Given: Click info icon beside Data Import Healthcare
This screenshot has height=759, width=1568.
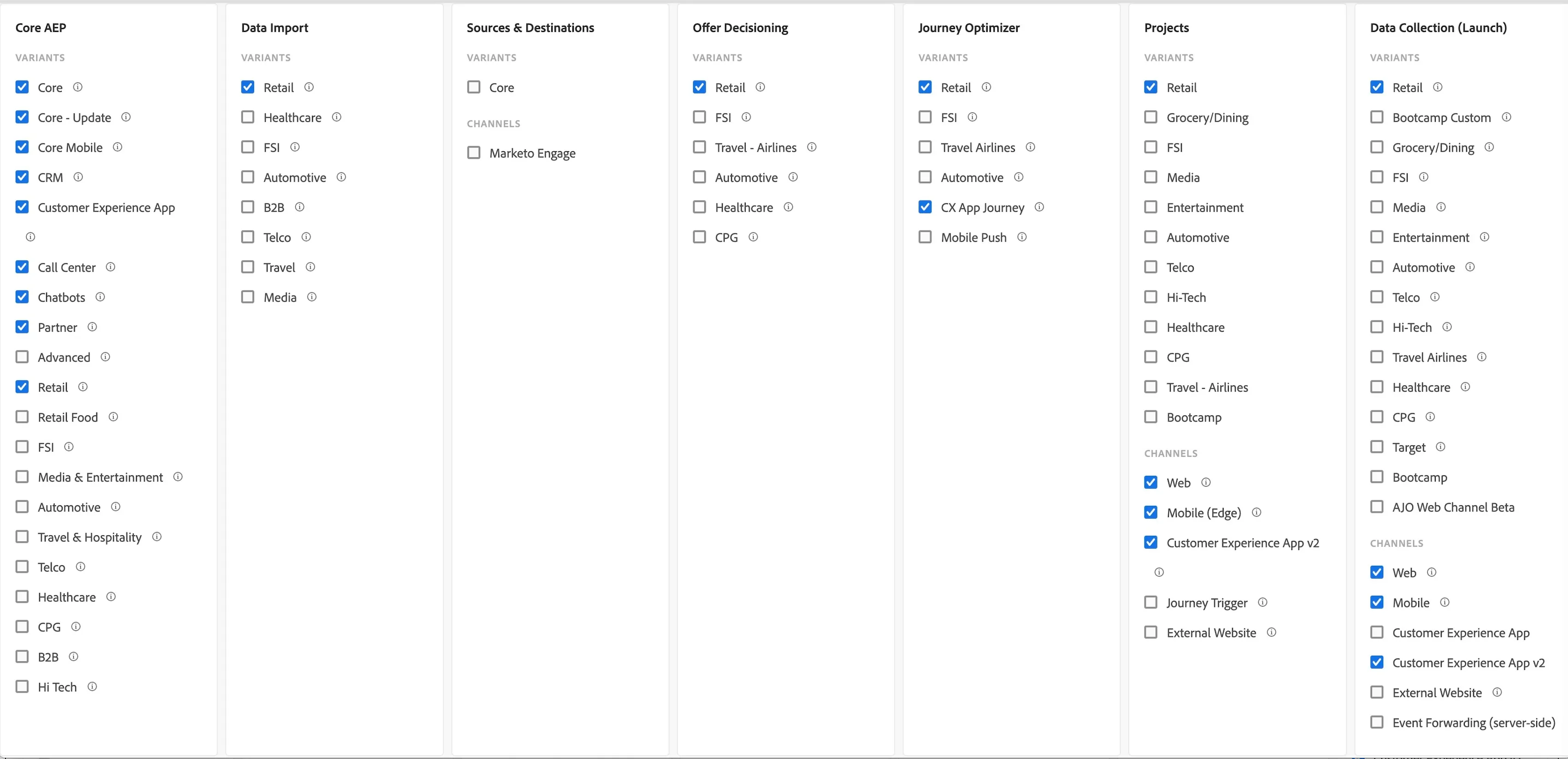Looking at the screenshot, I should click(336, 117).
